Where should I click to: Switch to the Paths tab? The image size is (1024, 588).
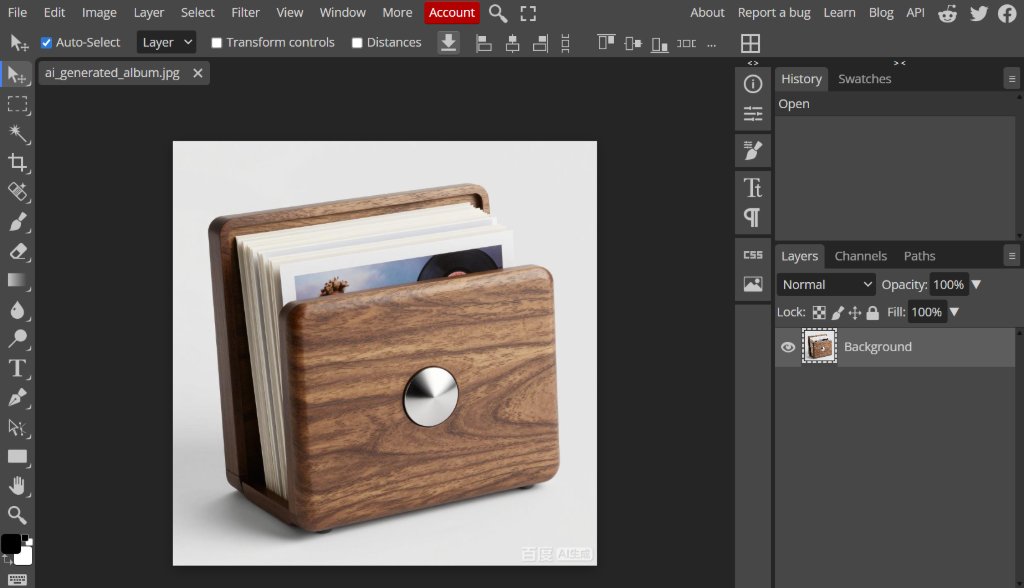(919, 256)
